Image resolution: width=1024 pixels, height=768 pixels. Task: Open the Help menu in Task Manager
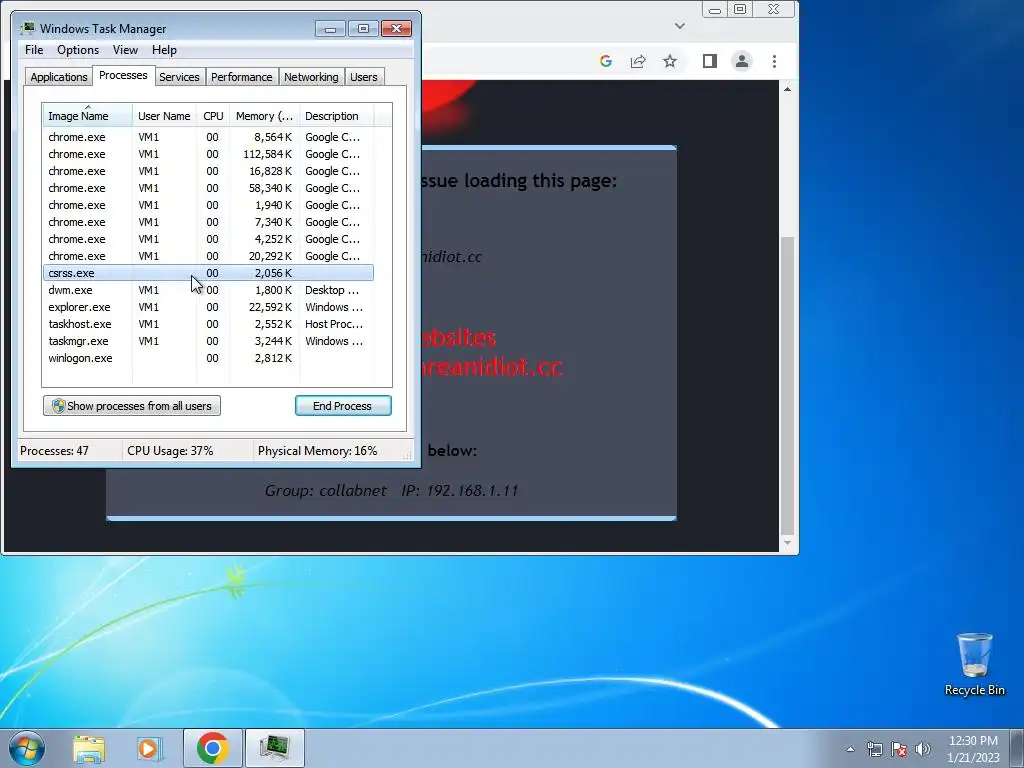click(x=164, y=50)
